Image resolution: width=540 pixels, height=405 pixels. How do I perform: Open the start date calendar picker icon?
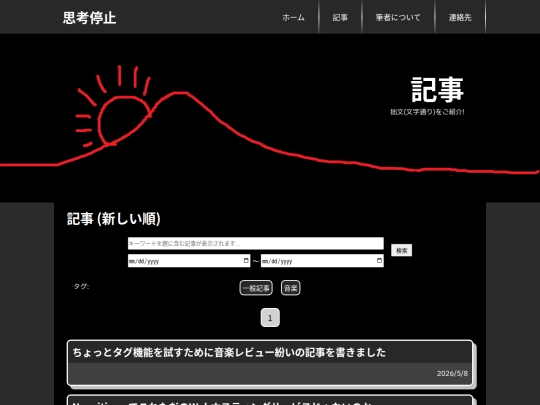coord(246,260)
